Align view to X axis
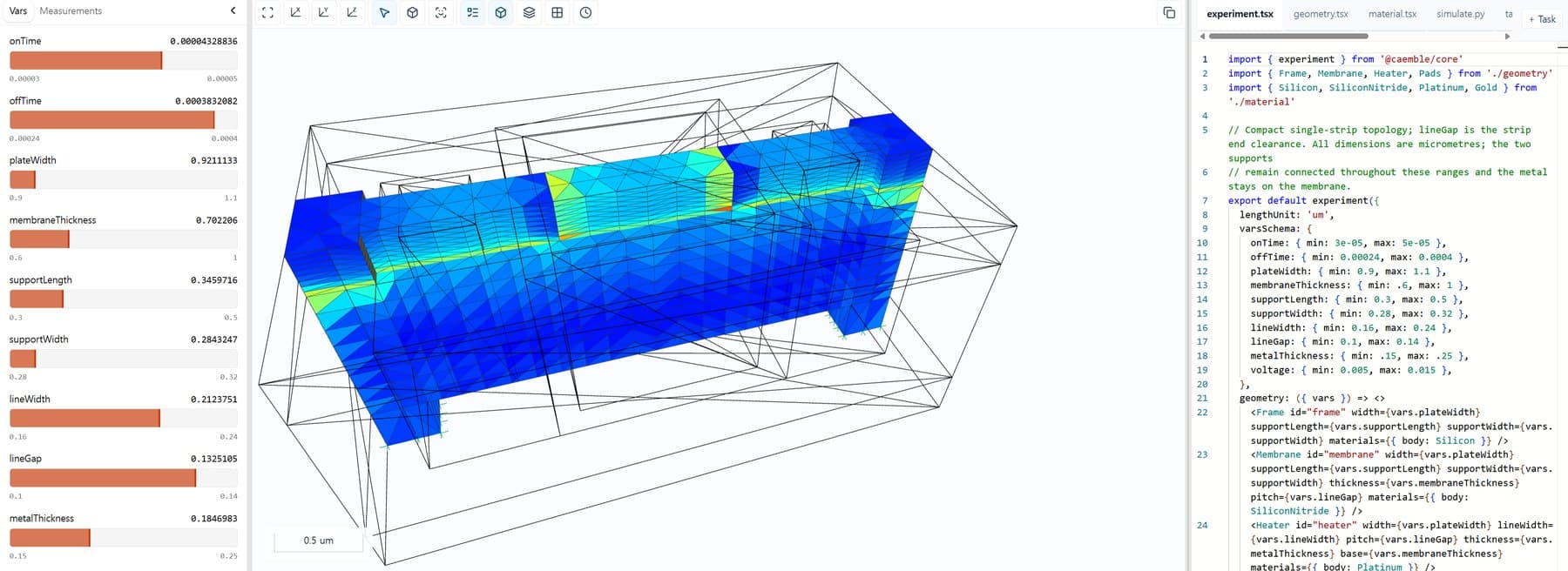Screen dimensions: 1568x571 point(295,12)
